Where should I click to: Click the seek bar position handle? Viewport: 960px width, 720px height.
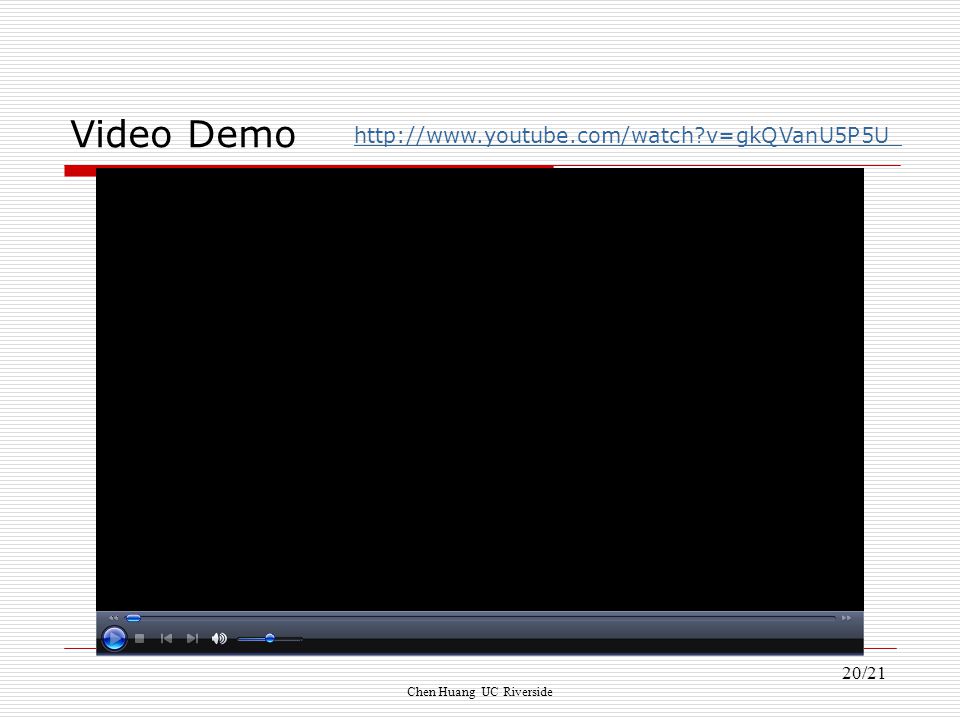(133, 618)
